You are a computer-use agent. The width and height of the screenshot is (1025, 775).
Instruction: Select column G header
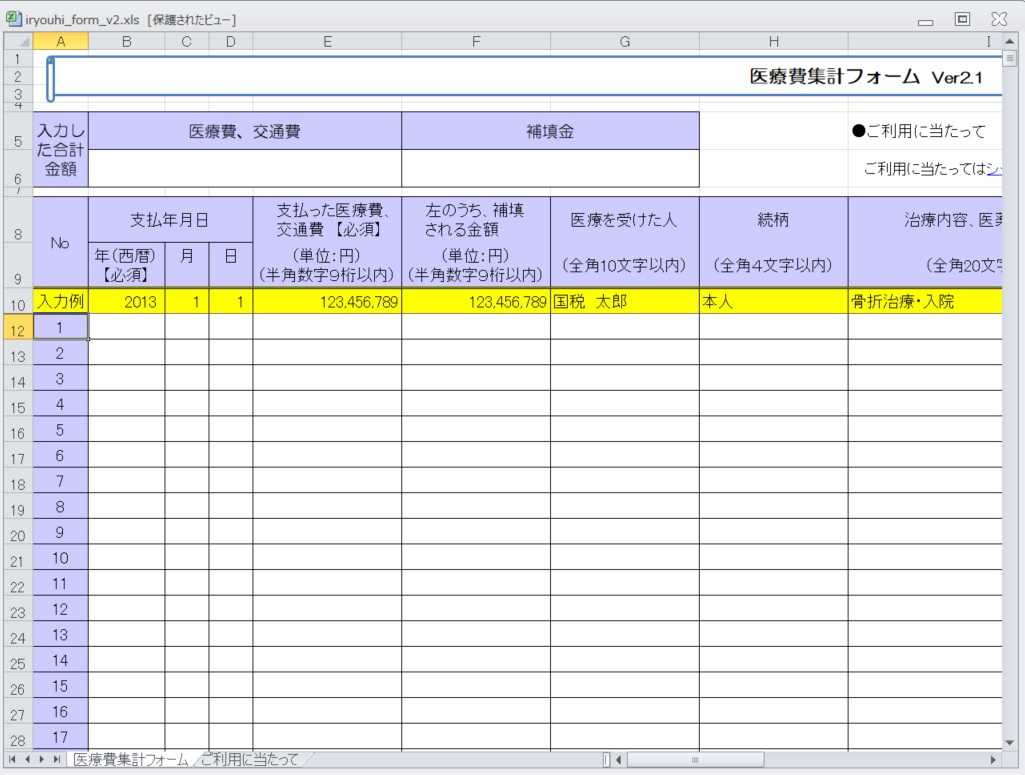click(x=624, y=41)
